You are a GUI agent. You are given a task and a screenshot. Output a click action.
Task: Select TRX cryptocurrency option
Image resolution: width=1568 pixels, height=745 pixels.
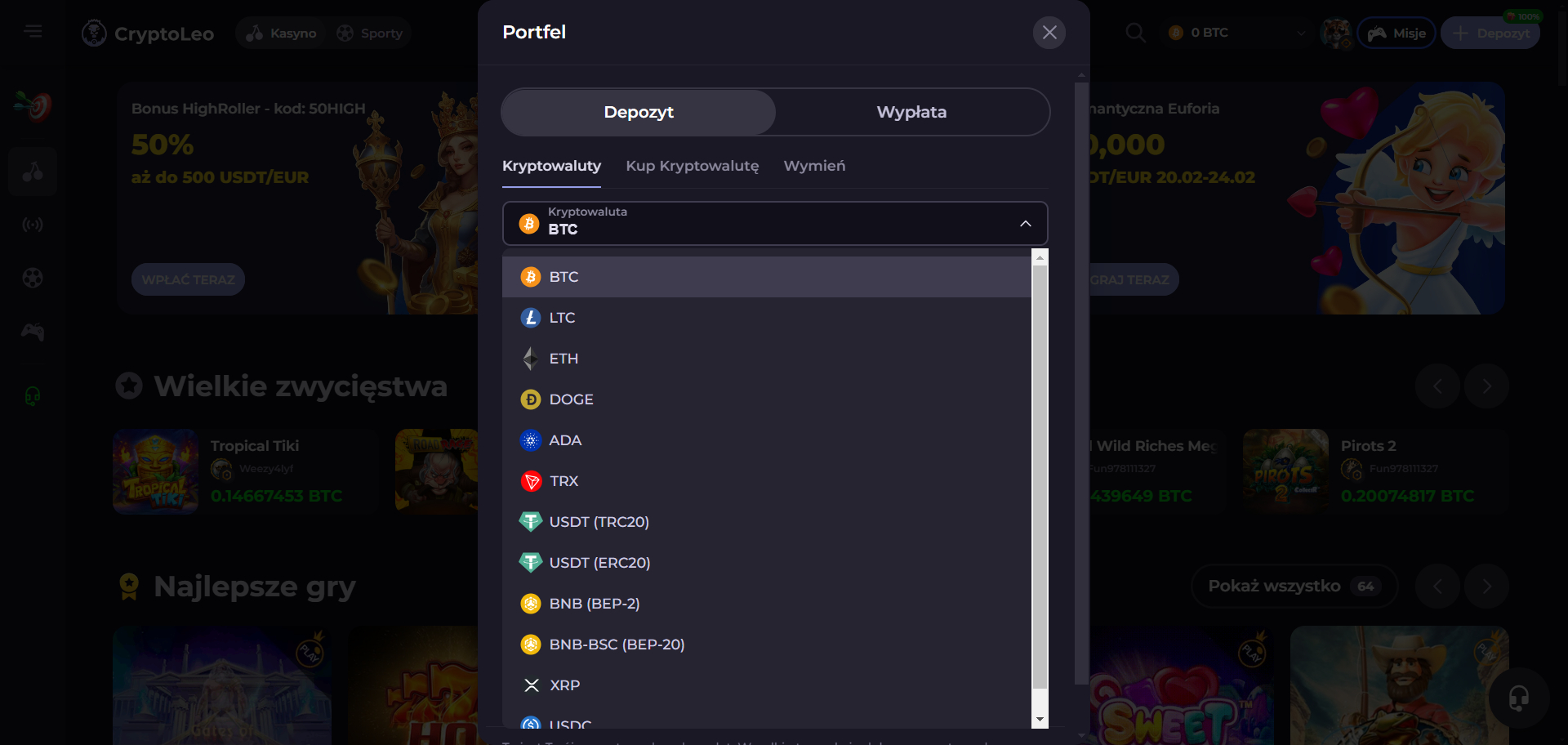(x=563, y=481)
